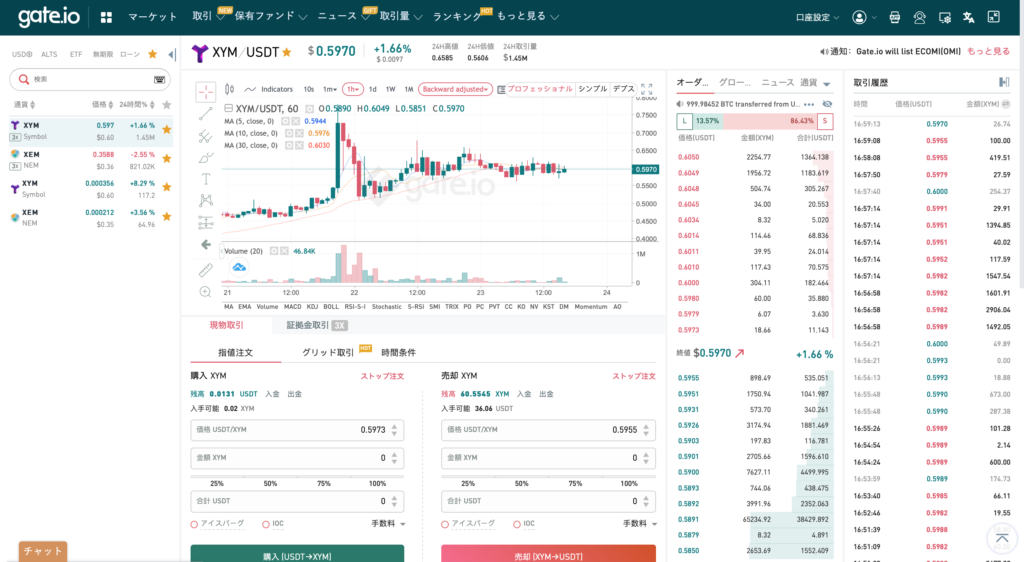The height and width of the screenshot is (562, 1024).
Task: Click the green 購入 USDT→XYM buy button
Action: pos(297,554)
